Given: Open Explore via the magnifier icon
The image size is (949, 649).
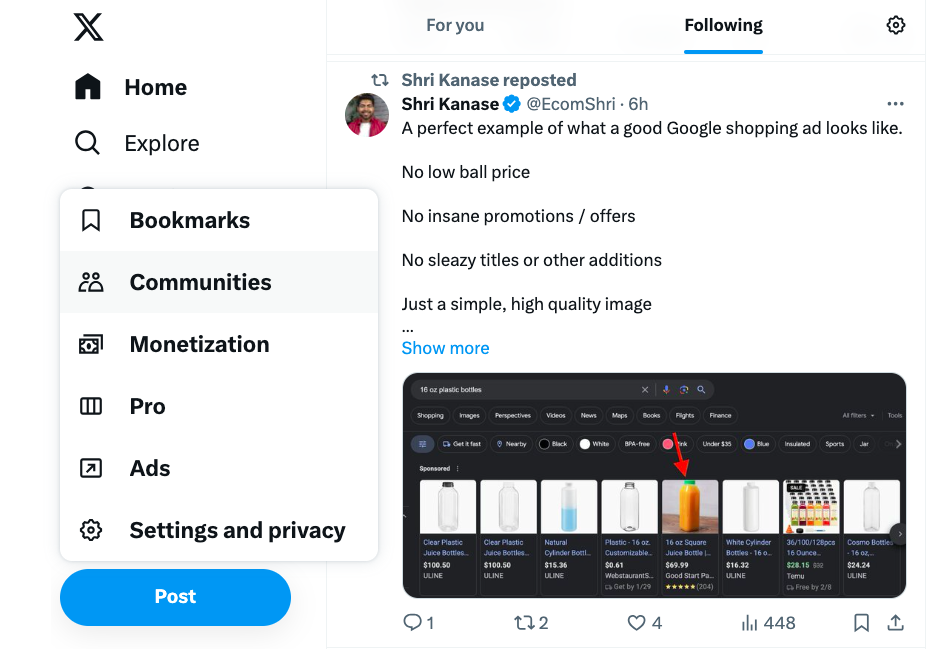Looking at the screenshot, I should 88,143.
